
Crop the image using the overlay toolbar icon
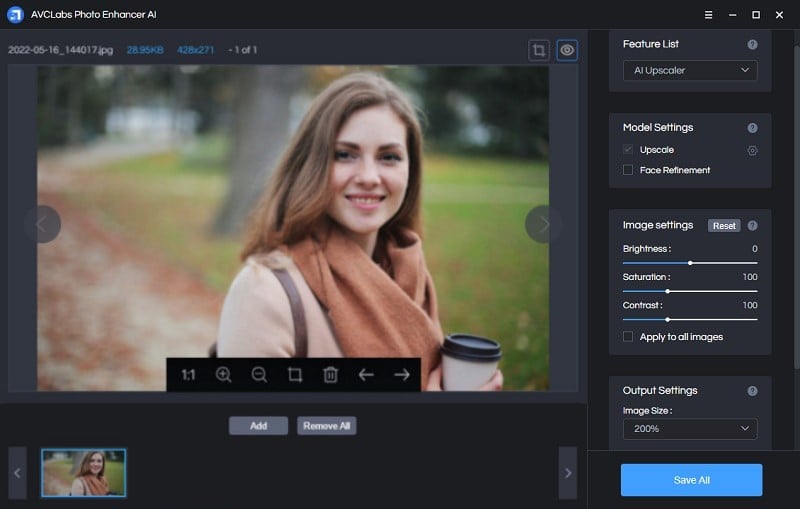click(x=295, y=375)
